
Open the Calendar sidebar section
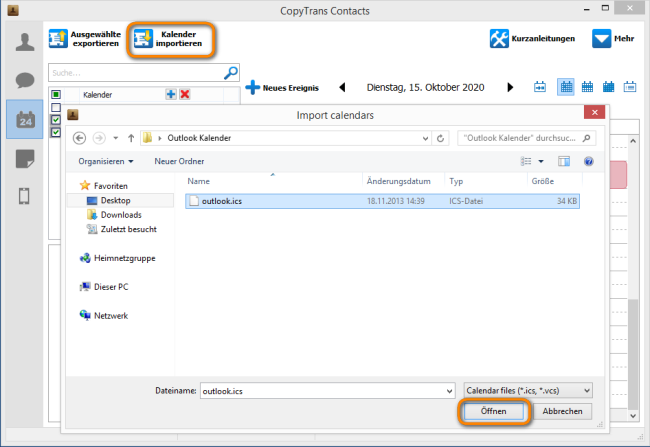click(x=25, y=119)
